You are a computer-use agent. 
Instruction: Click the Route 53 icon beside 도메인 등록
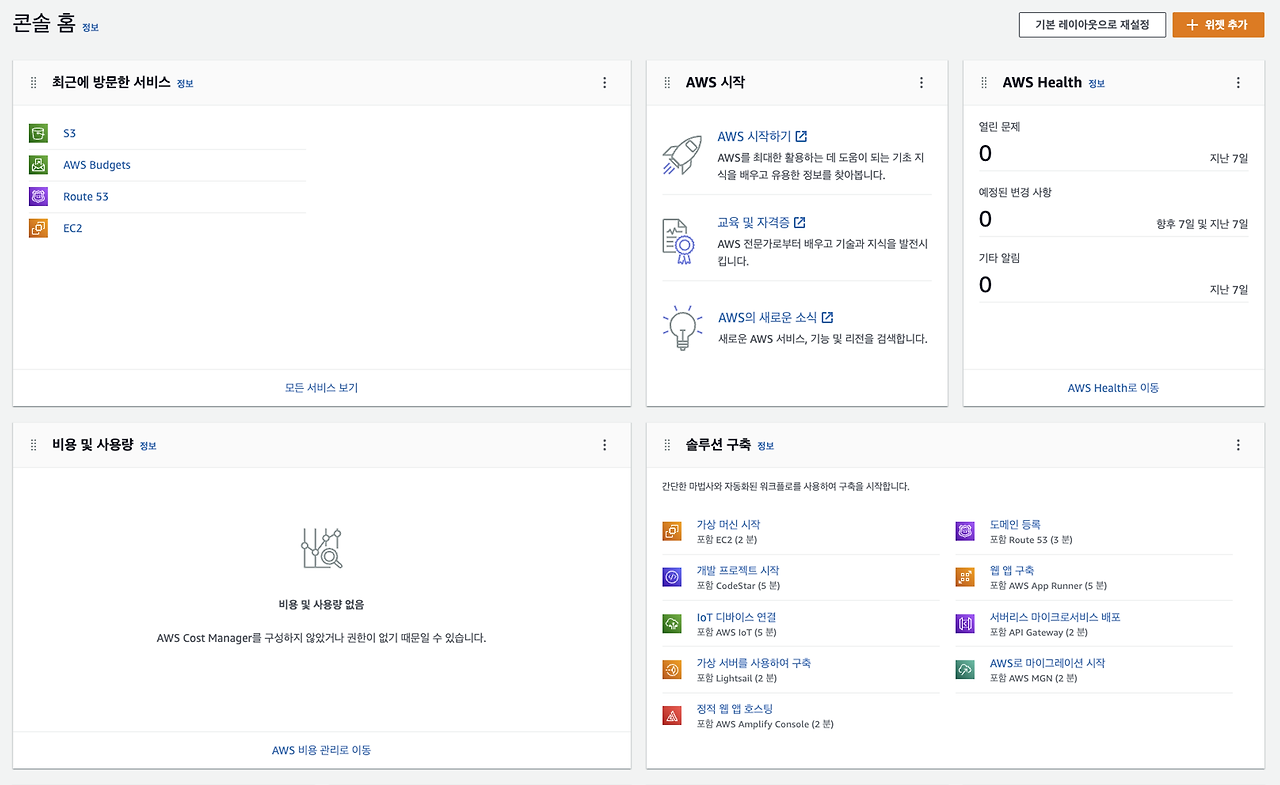point(965,531)
